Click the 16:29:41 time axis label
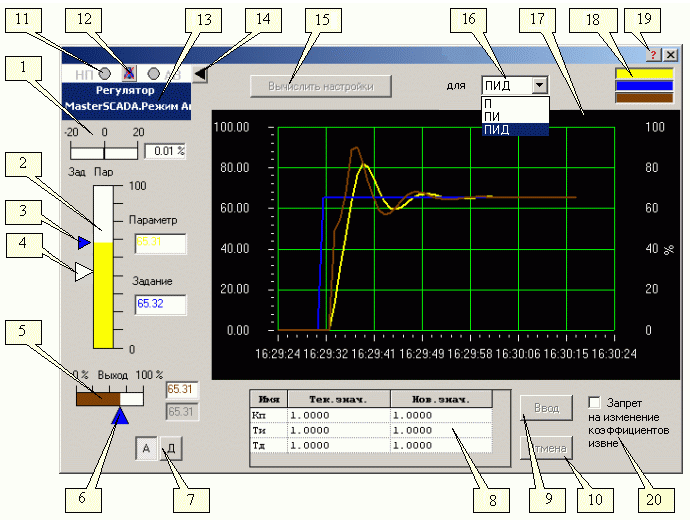This screenshot has width=690, height=521. tap(373, 354)
